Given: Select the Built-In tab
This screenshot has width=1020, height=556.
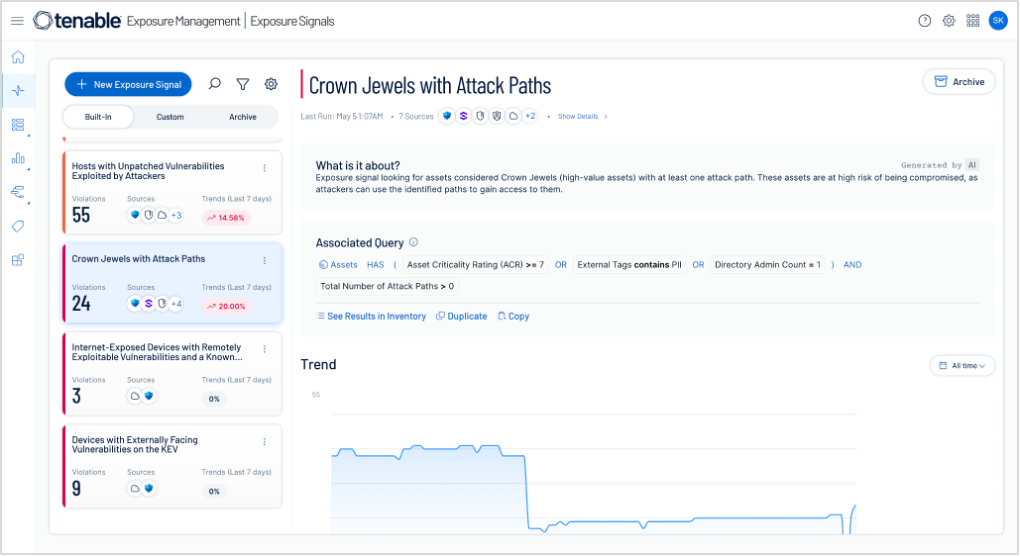Looking at the screenshot, I should click(98, 117).
